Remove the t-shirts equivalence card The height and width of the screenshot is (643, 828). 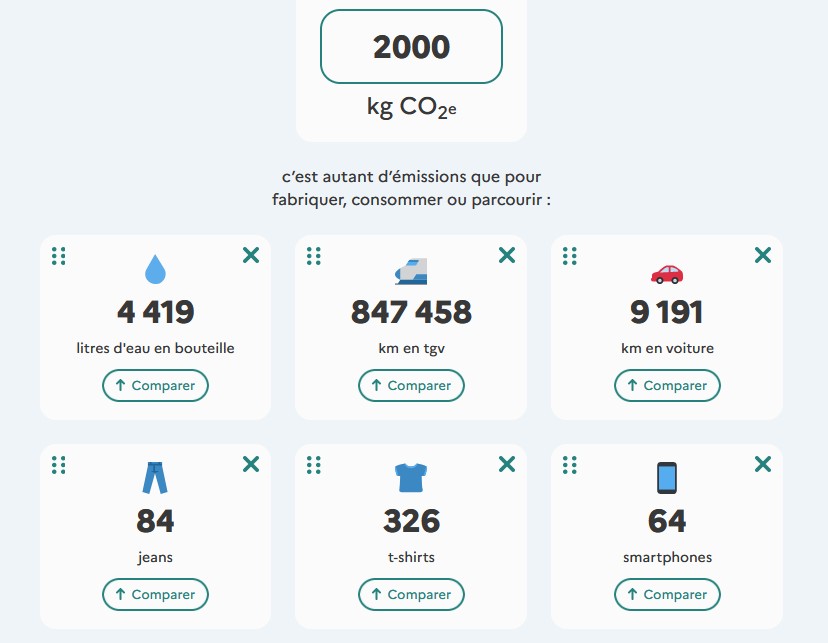[x=507, y=464]
